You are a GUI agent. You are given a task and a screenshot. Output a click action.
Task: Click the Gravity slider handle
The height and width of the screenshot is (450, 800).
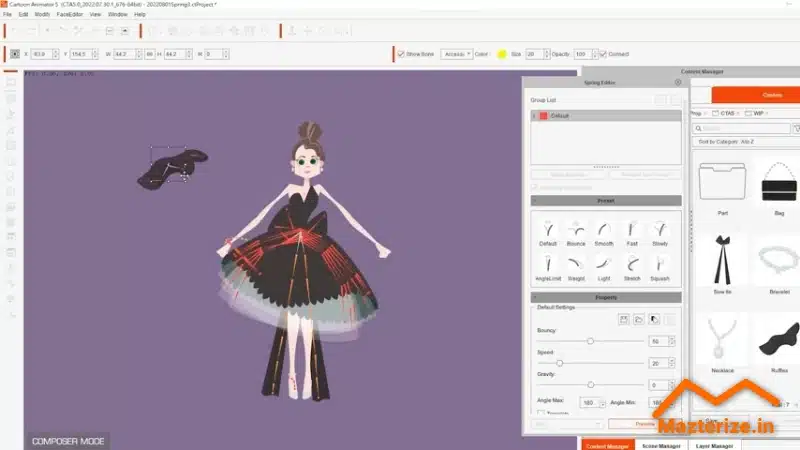[590, 385]
